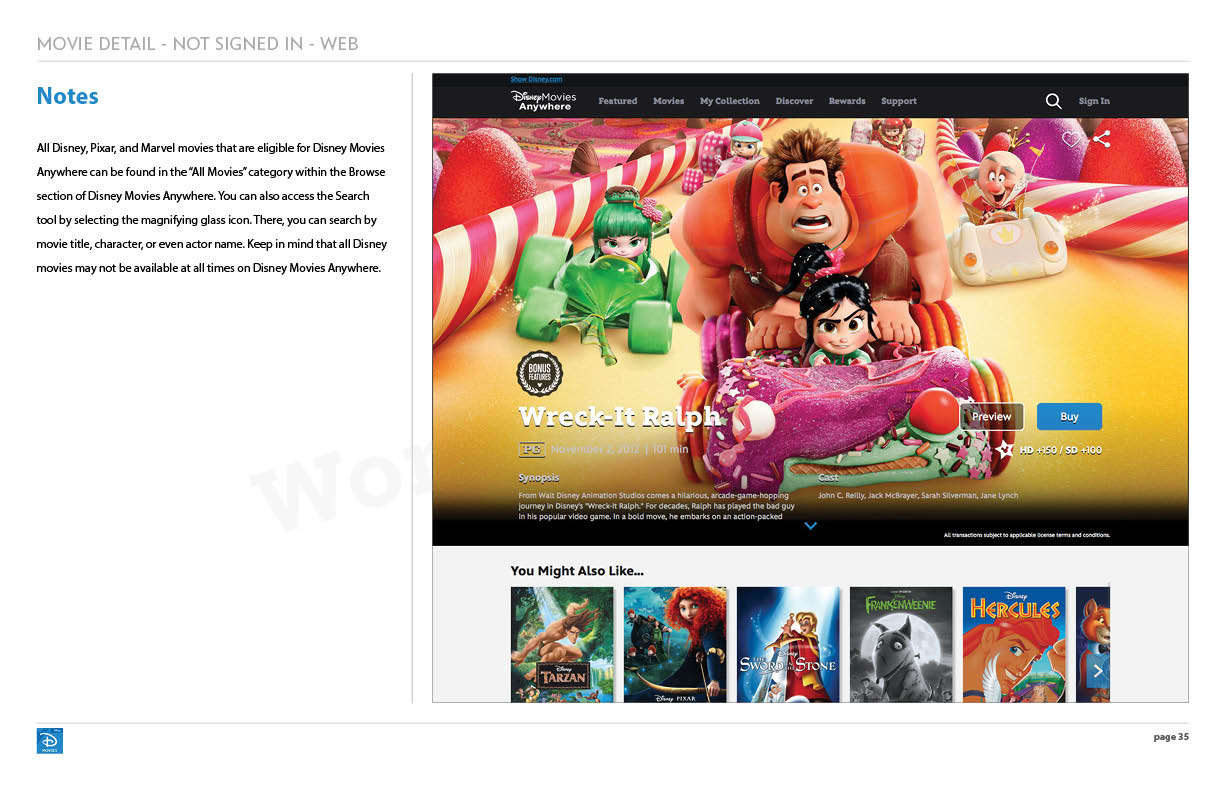This screenshot has height=792, width=1224.
Task: Click the Synopsis heading
Action: [539, 478]
